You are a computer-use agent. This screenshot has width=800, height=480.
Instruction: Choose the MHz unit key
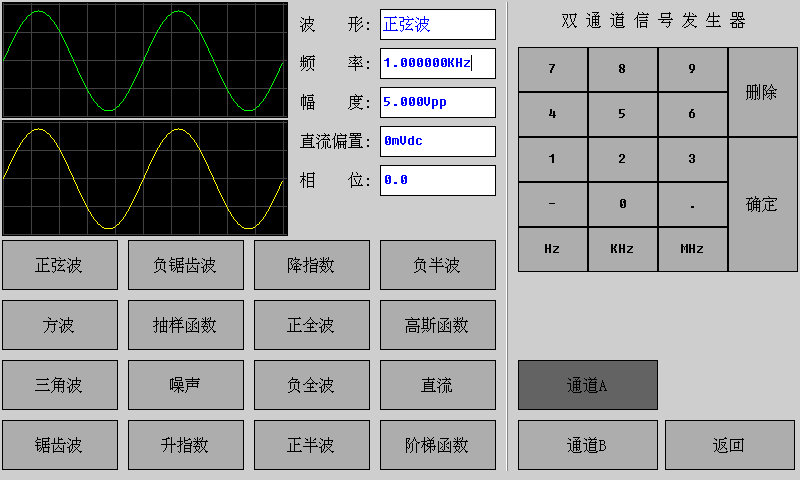[x=692, y=249]
